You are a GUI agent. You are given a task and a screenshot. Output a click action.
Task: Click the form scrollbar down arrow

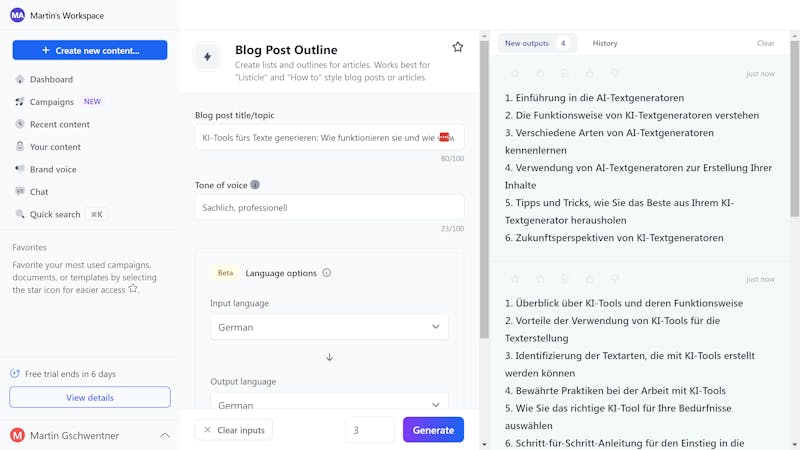pos(484,444)
